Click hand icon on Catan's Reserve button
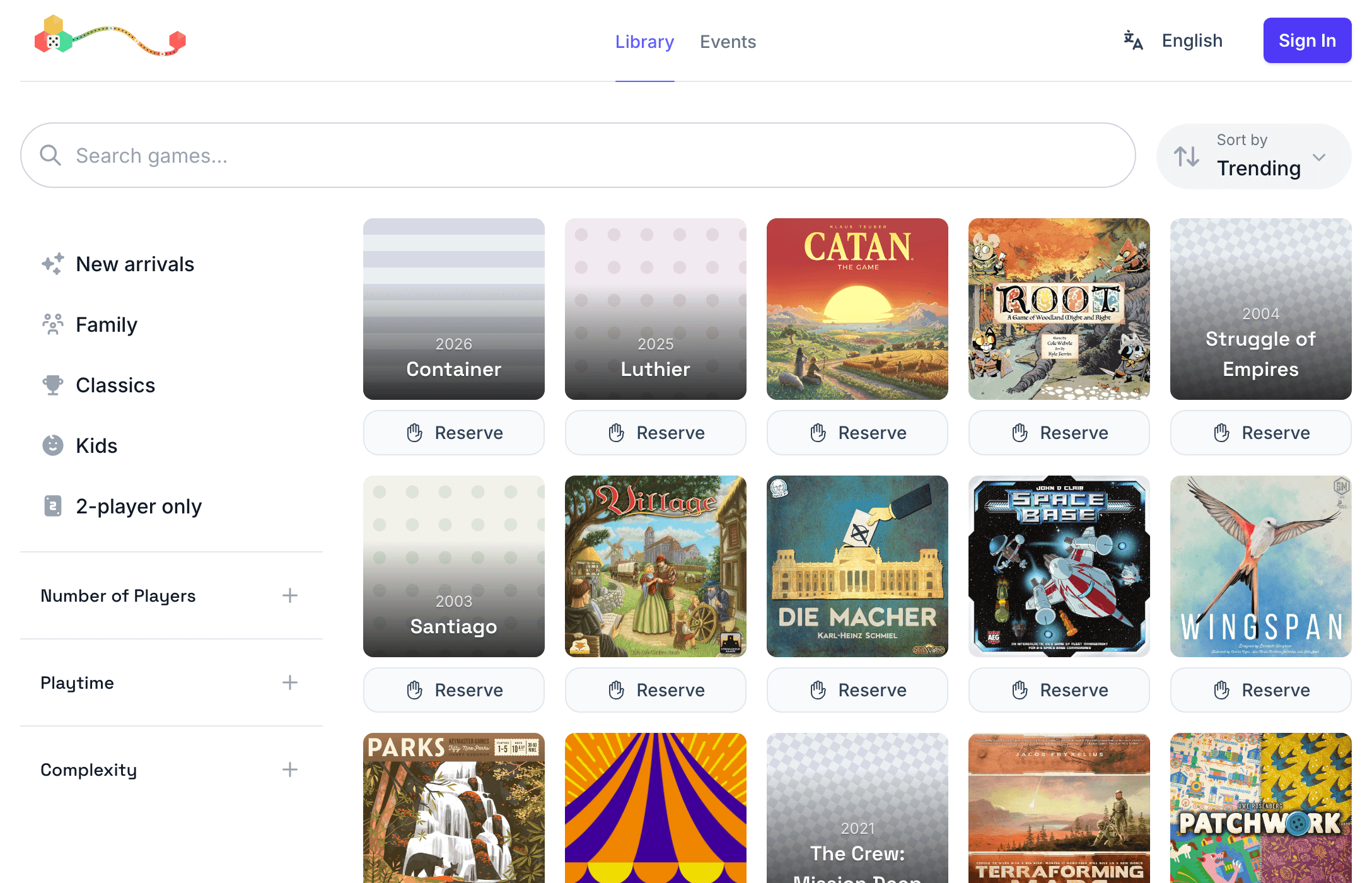This screenshot has height=883, width=1372. coord(818,433)
